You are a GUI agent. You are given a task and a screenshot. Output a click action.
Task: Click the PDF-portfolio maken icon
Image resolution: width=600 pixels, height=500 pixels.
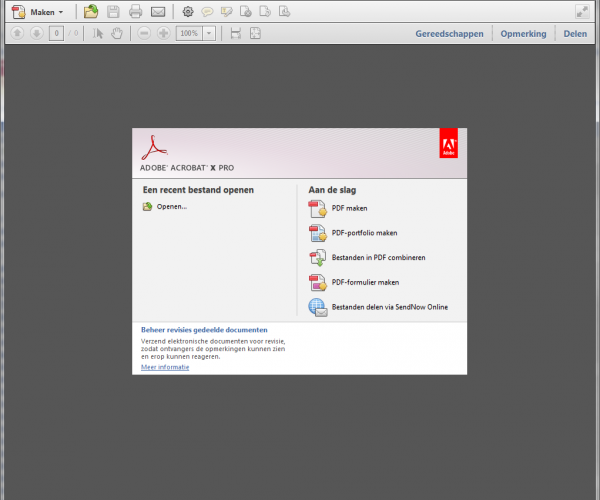pyautogui.click(x=317, y=233)
